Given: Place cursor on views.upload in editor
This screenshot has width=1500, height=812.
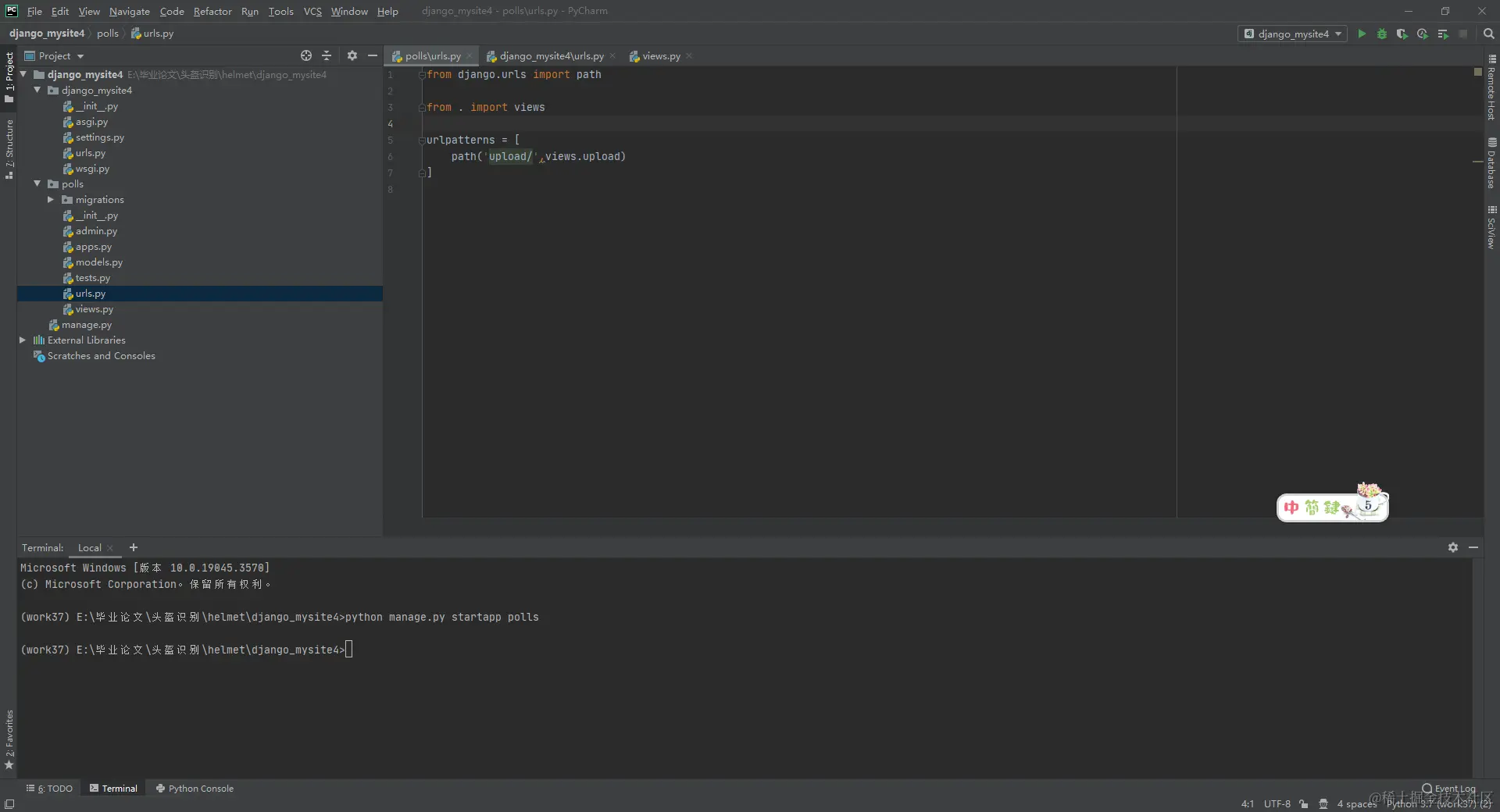Looking at the screenshot, I should (x=583, y=157).
